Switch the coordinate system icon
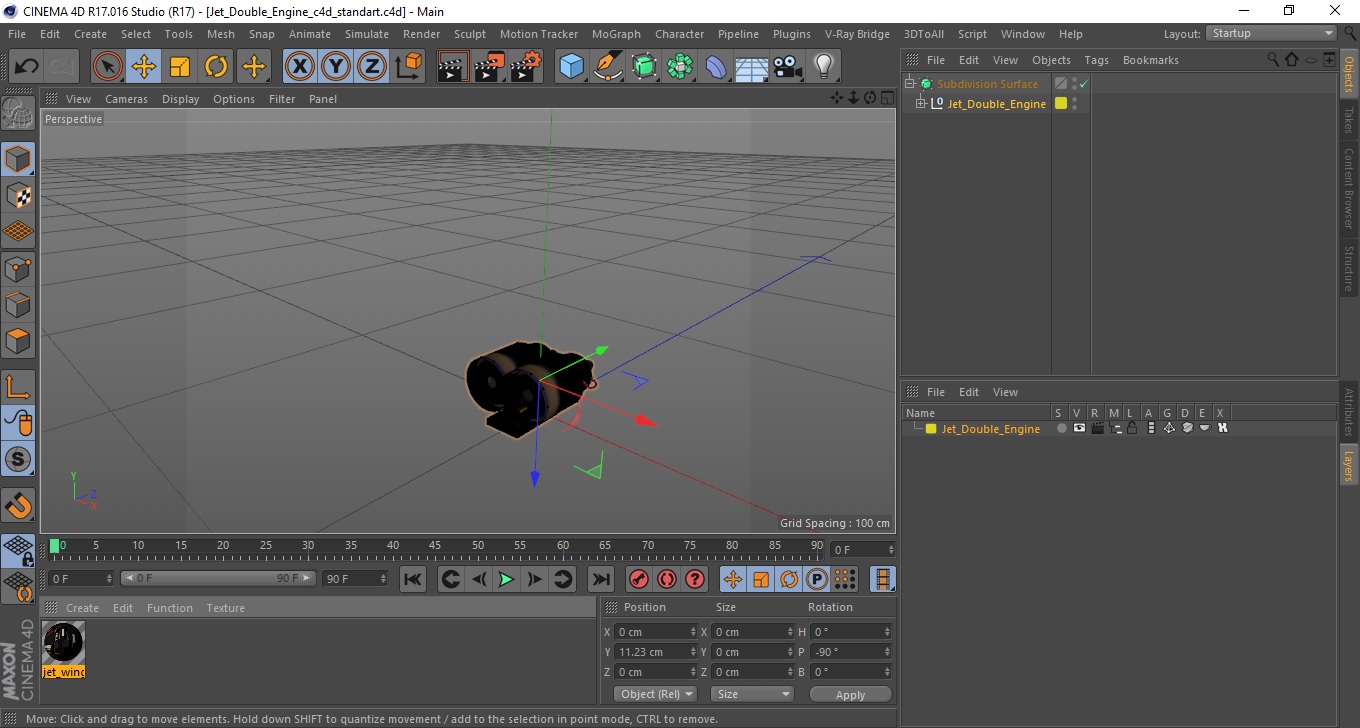Image resolution: width=1360 pixels, height=728 pixels. (x=408, y=67)
